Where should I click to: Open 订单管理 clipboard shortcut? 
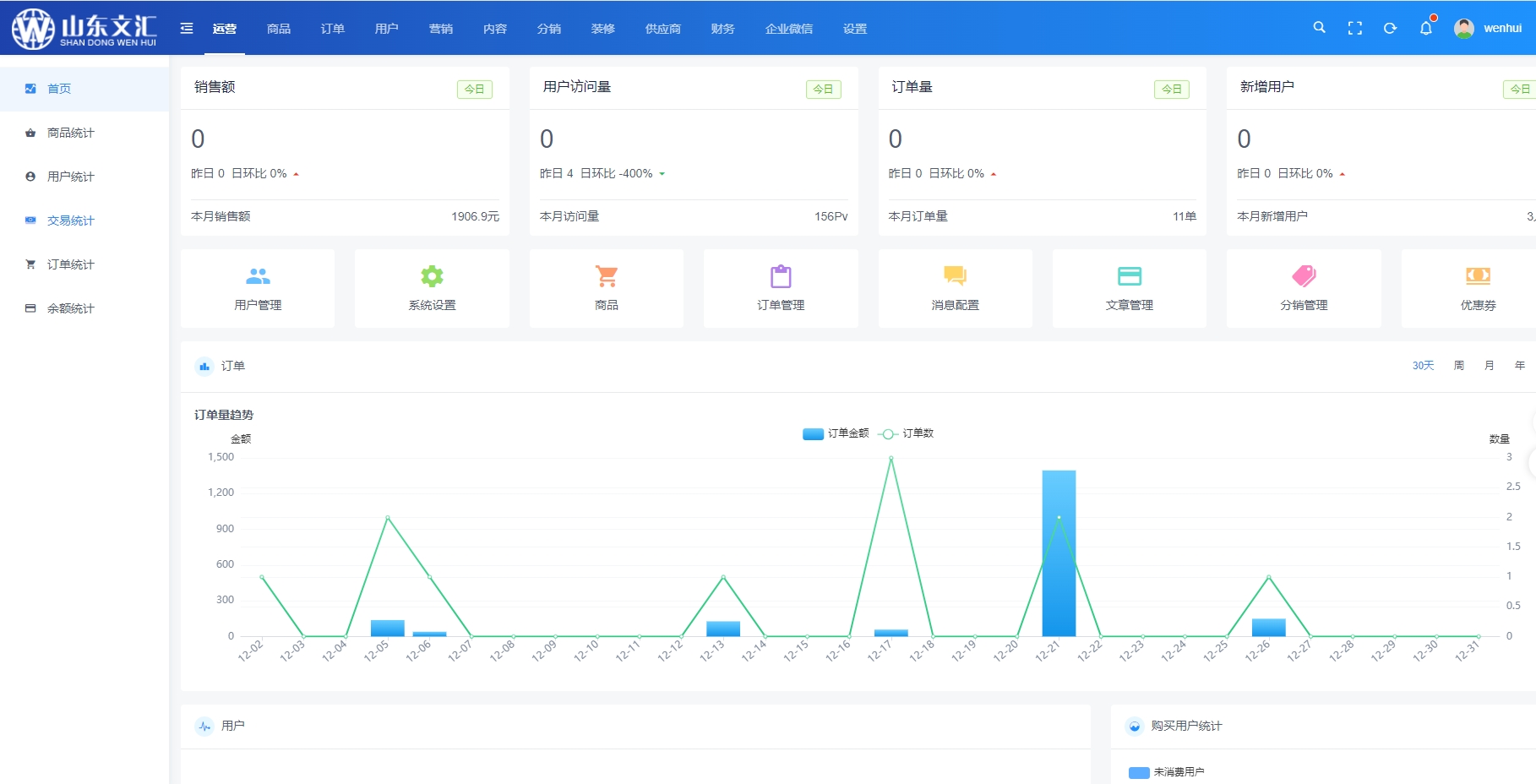[781, 288]
